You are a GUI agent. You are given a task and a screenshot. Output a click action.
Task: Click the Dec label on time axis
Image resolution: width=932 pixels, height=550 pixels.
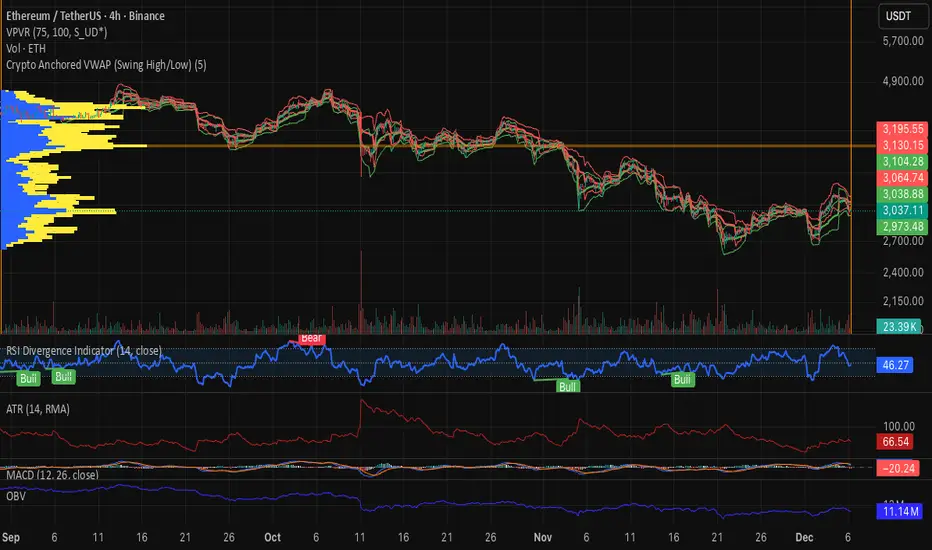click(x=804, y=538)
